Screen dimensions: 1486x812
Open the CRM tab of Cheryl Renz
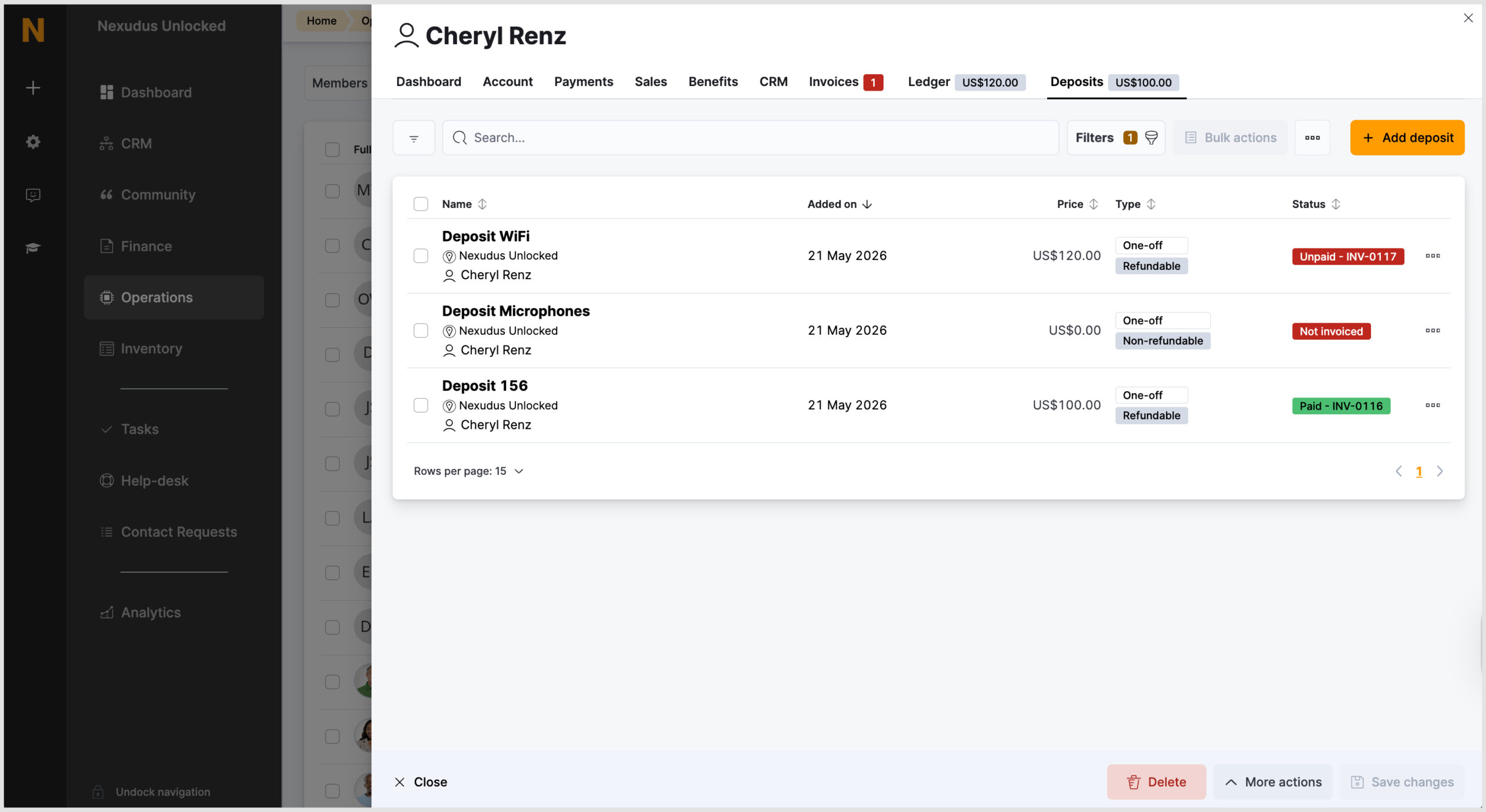tap(773, 82)
